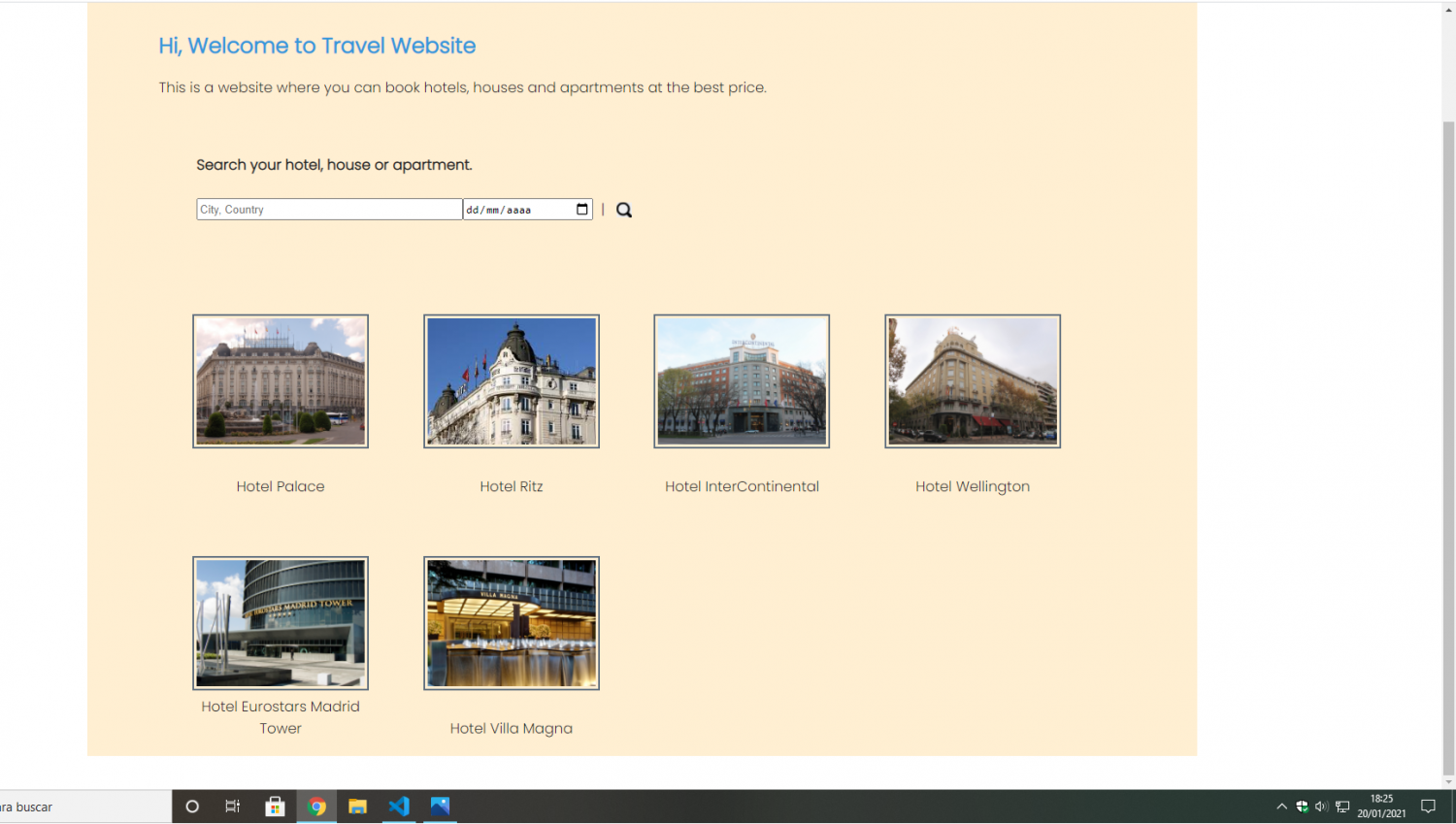Show hidden system tray icons
The width and height of the screenshot is (1456, 824).
[x=1281, y=807]
